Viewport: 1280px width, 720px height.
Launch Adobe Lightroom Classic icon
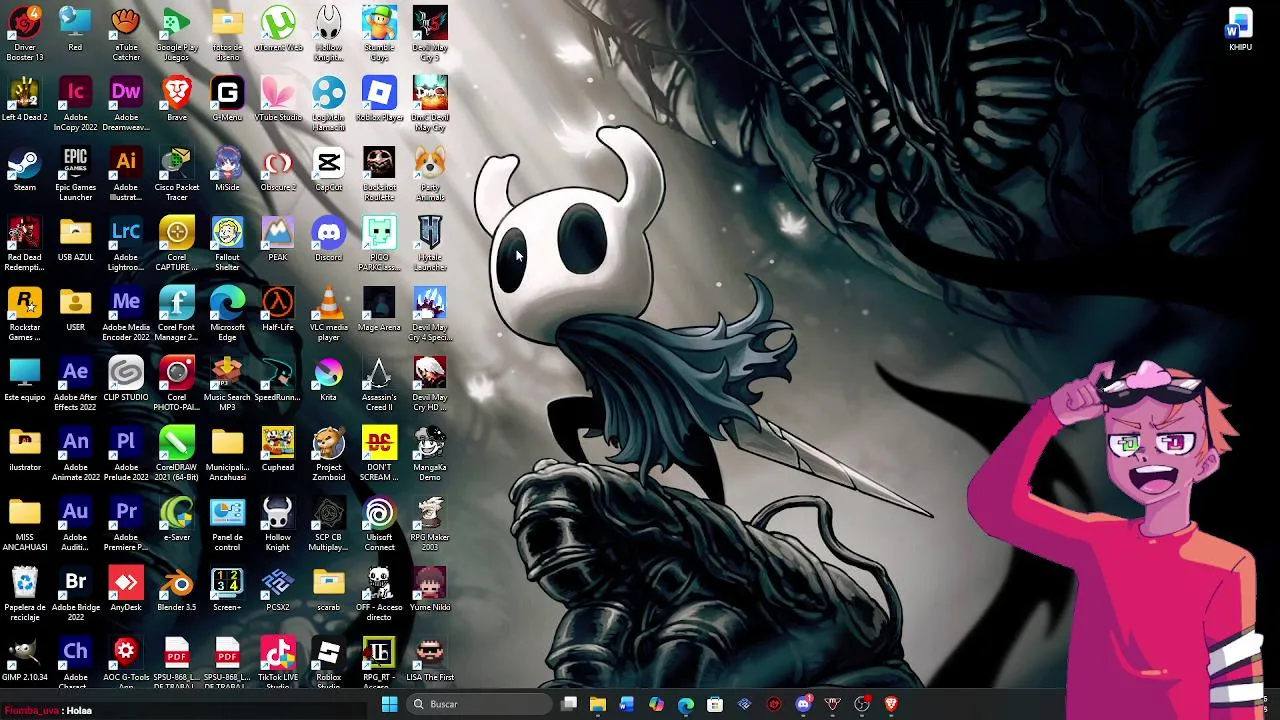(126, 244)
